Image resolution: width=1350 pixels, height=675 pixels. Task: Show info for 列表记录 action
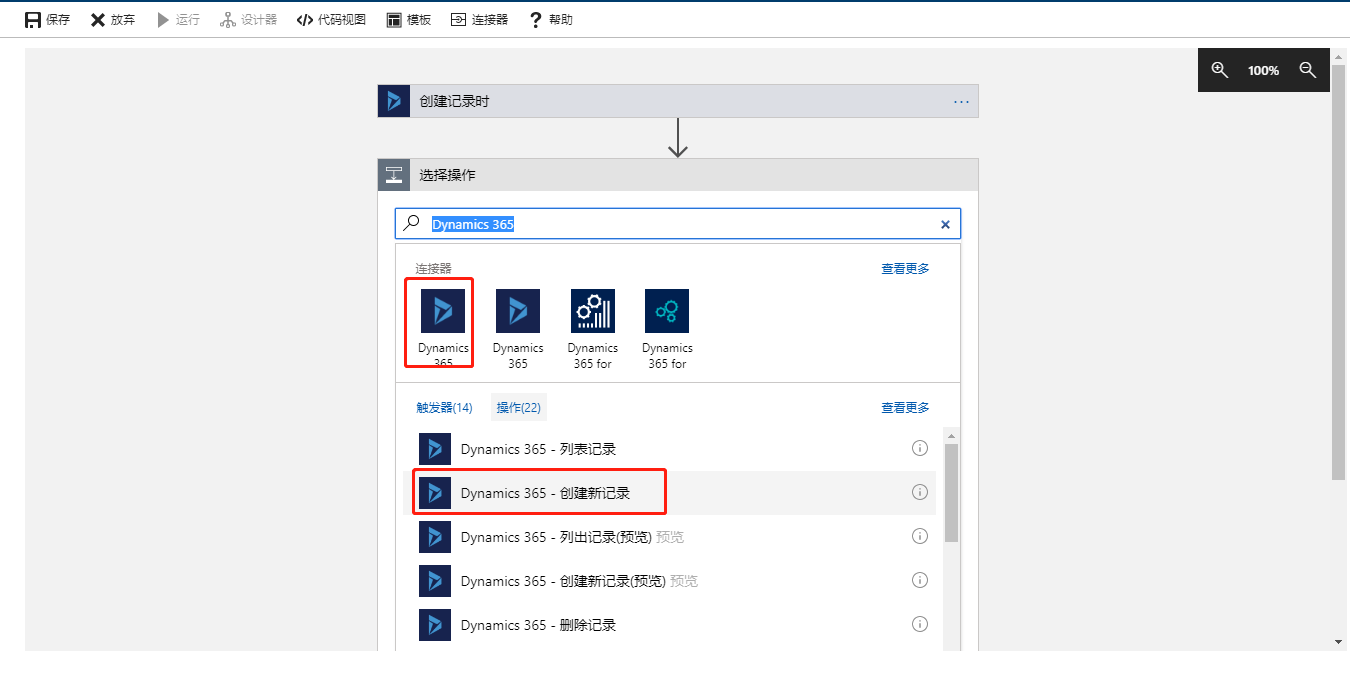pyautogui.click(x=920, y=448)
